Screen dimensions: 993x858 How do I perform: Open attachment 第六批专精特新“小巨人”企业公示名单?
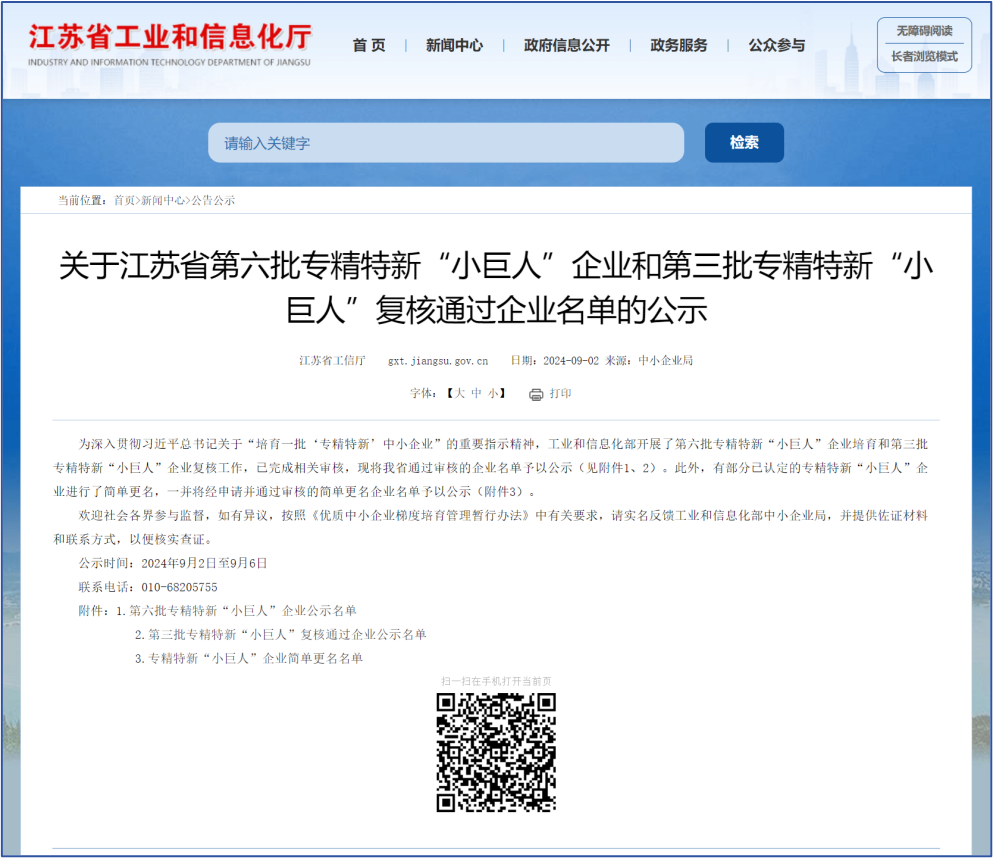click(243, 611)
